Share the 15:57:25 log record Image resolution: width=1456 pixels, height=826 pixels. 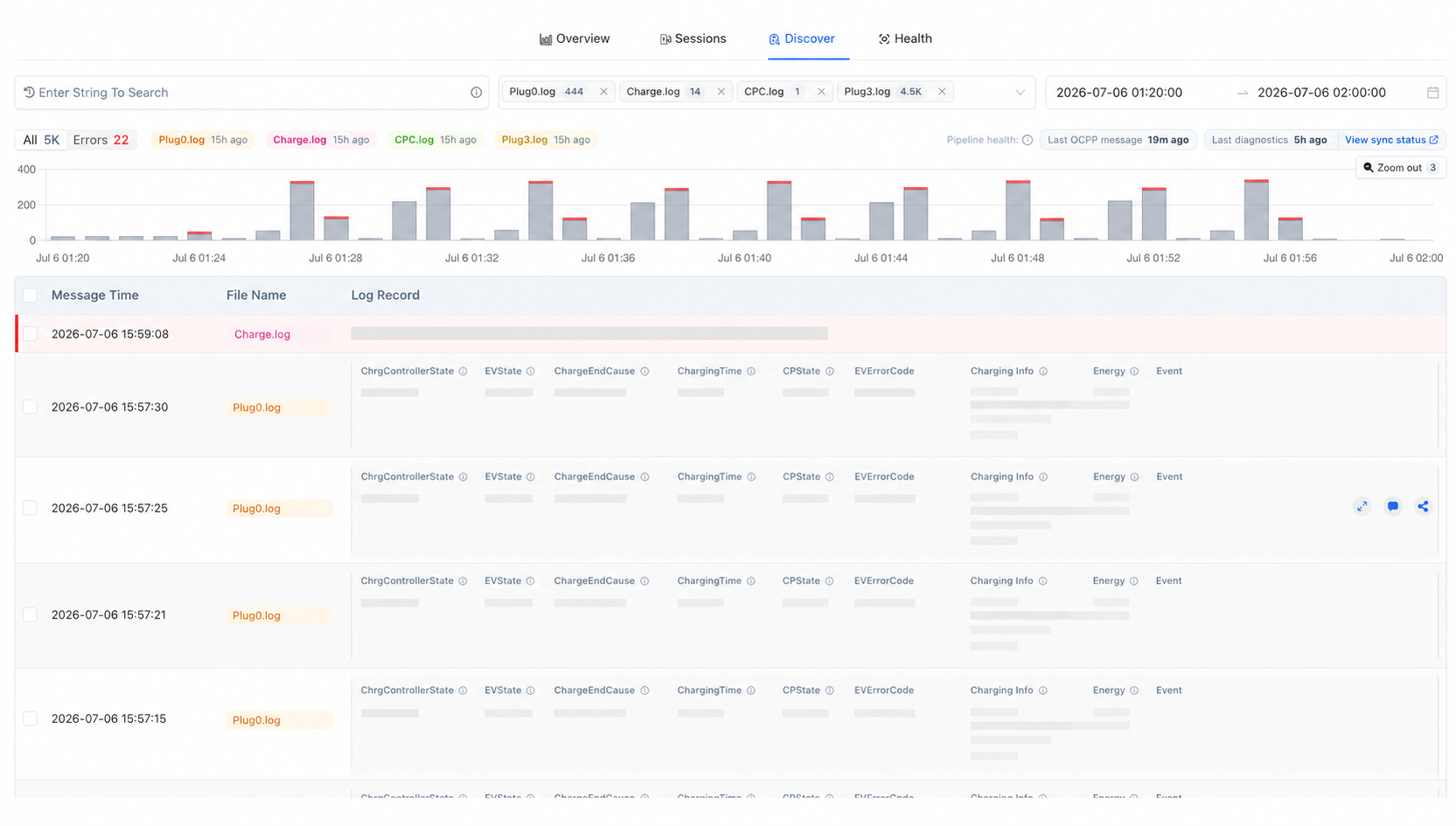[1423, 506]
